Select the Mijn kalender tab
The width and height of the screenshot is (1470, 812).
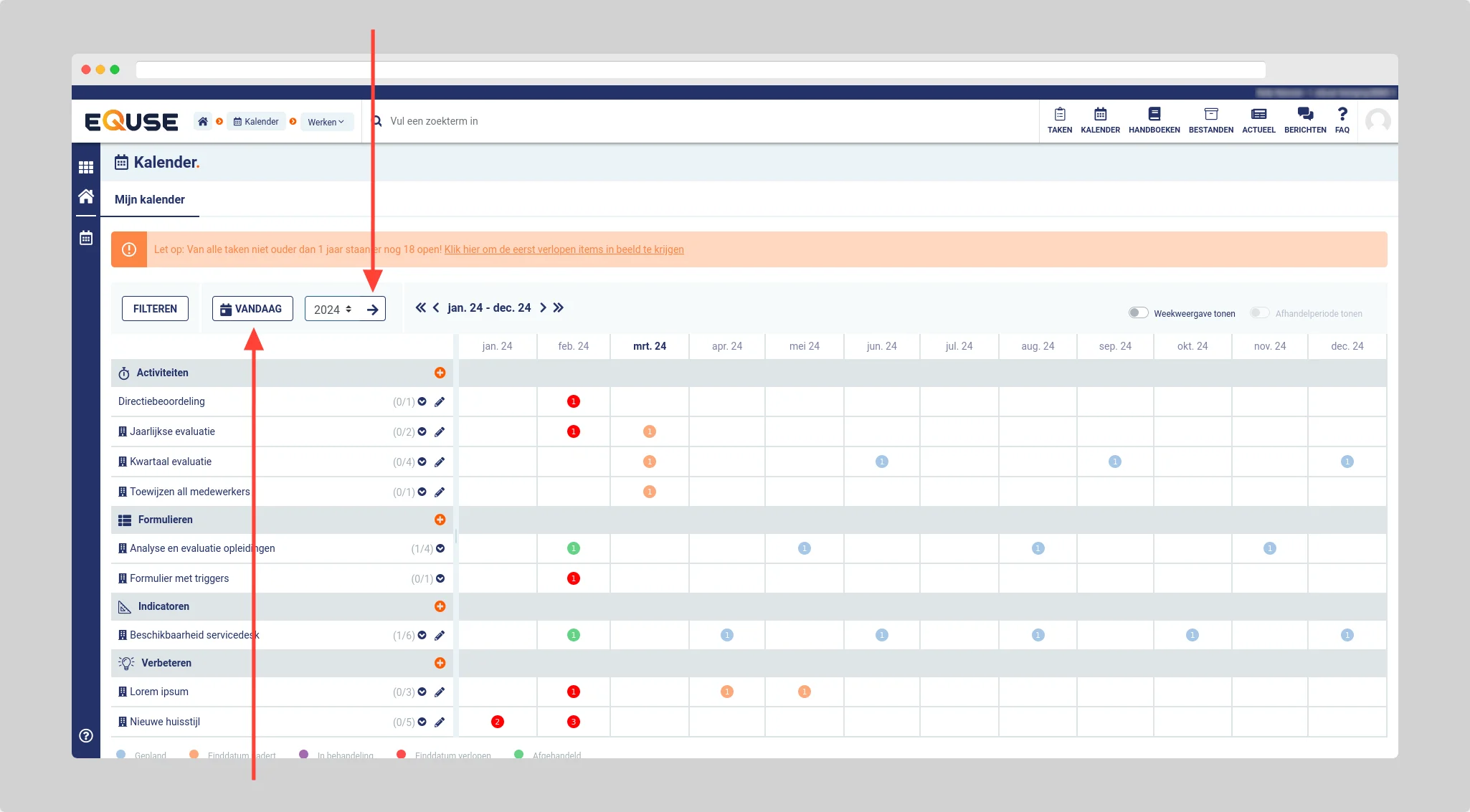(x=150, y=199)
